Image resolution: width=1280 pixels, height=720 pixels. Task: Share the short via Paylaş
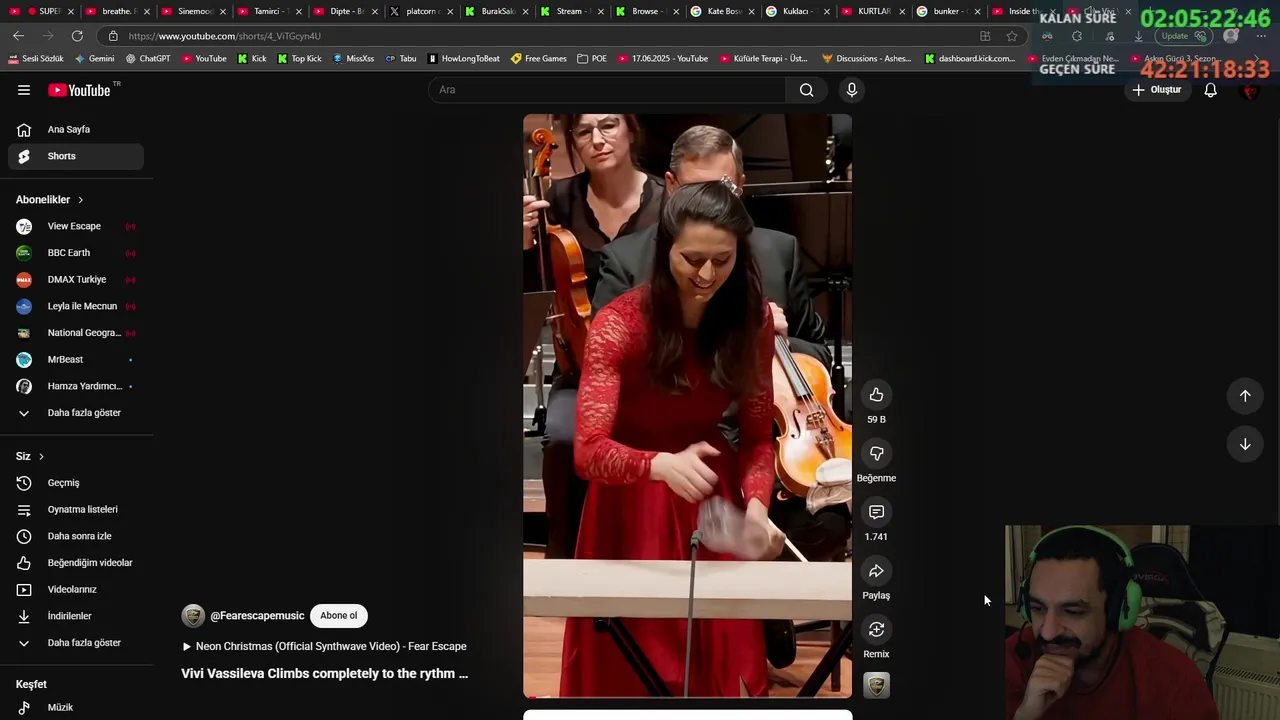point(876,571)
